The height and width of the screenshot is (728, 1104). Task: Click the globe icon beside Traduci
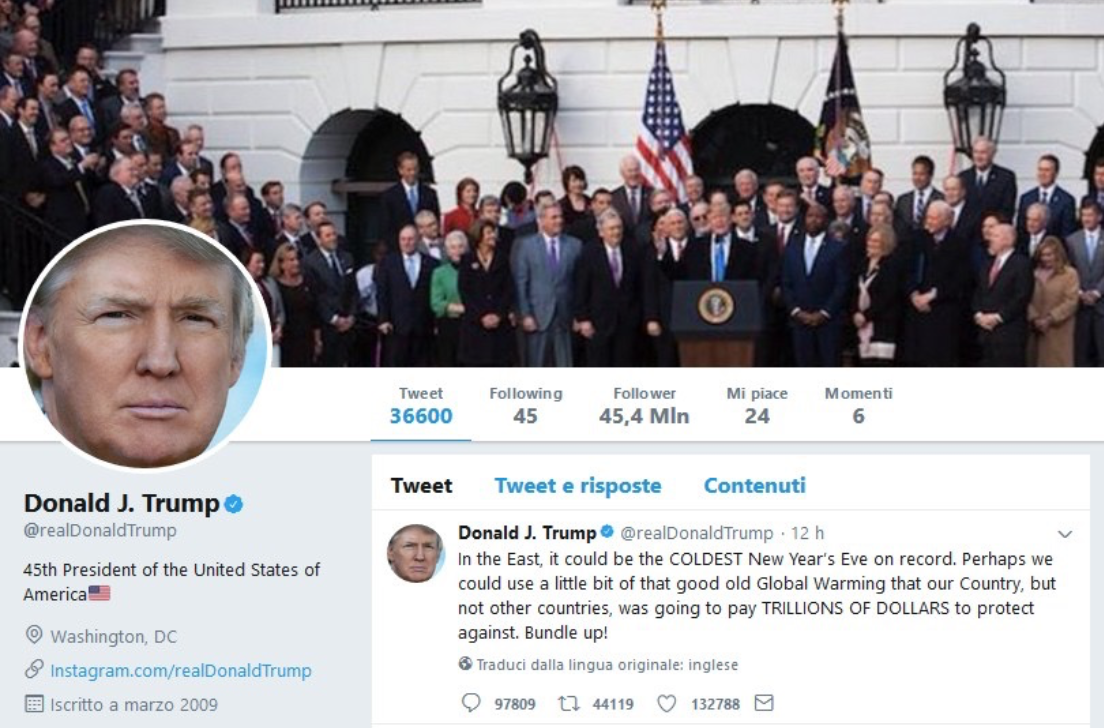465,664
